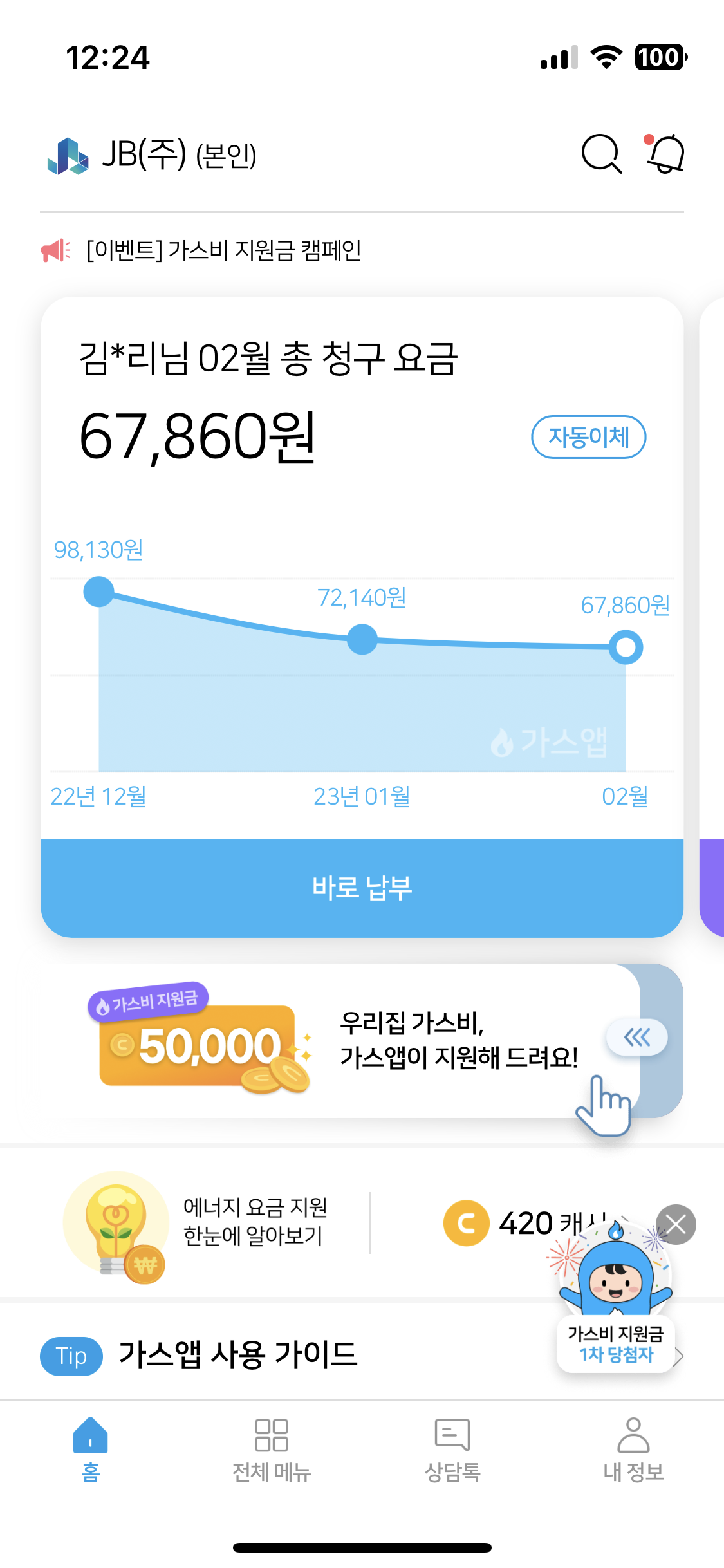Tap the megaphone announcement icon

tap(55, 250)
